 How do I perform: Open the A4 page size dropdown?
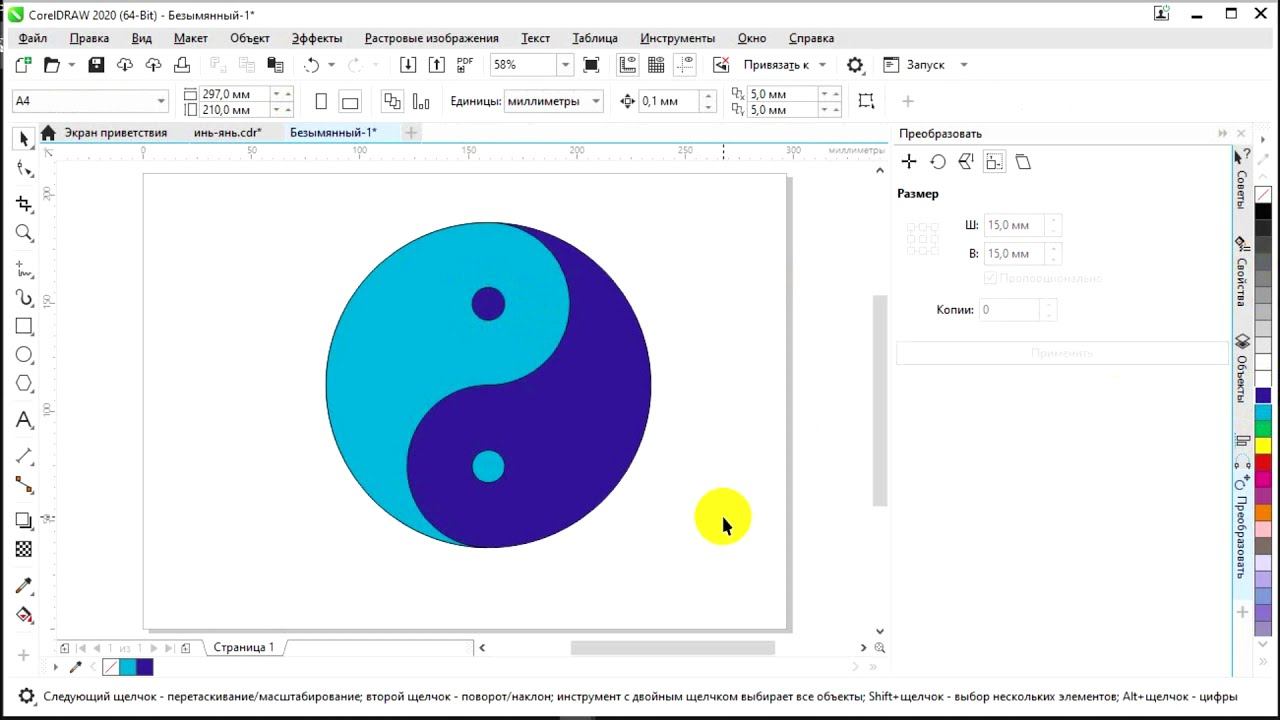click(161, 101)
